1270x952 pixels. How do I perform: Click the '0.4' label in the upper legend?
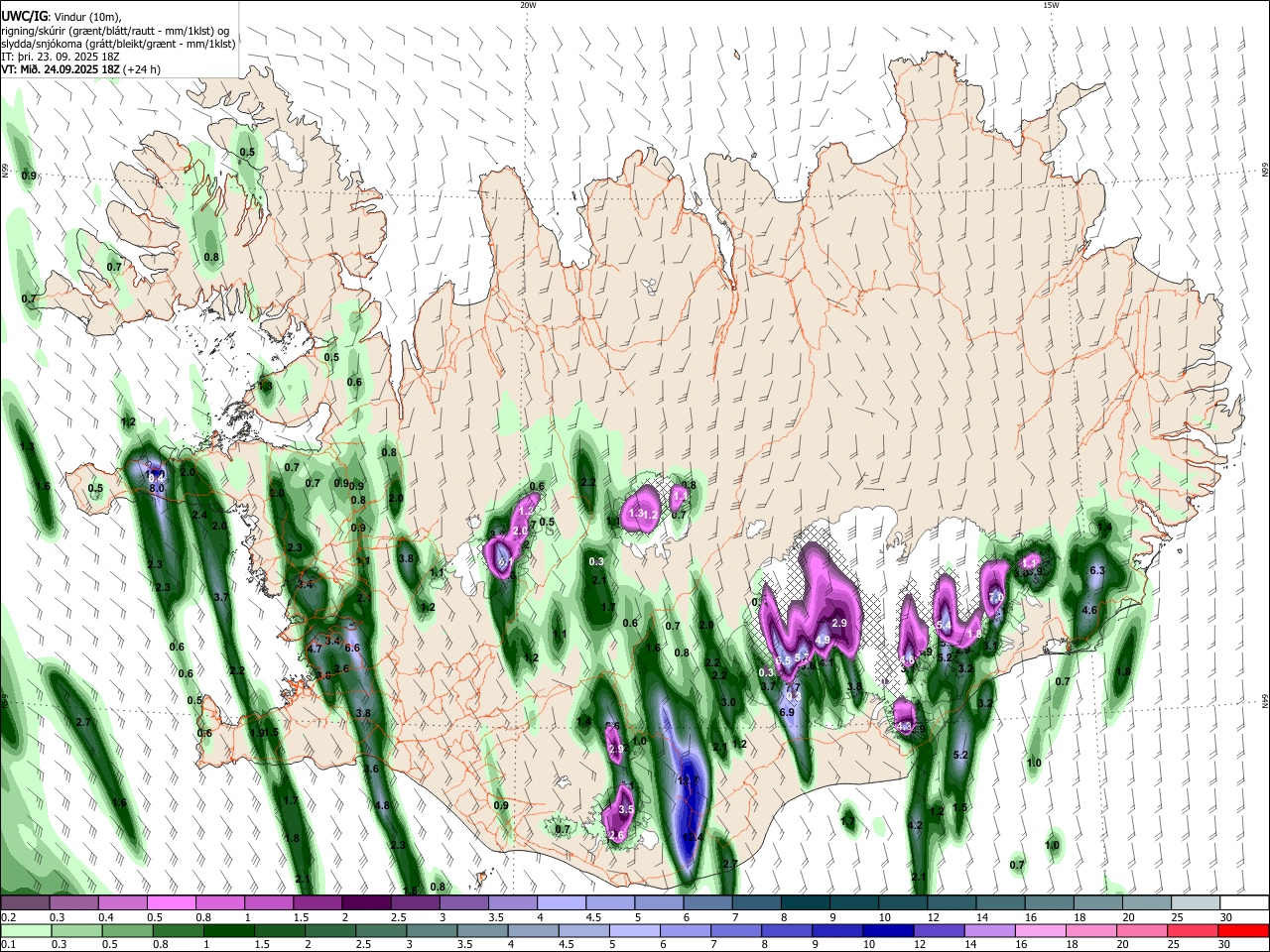point(106,917)
